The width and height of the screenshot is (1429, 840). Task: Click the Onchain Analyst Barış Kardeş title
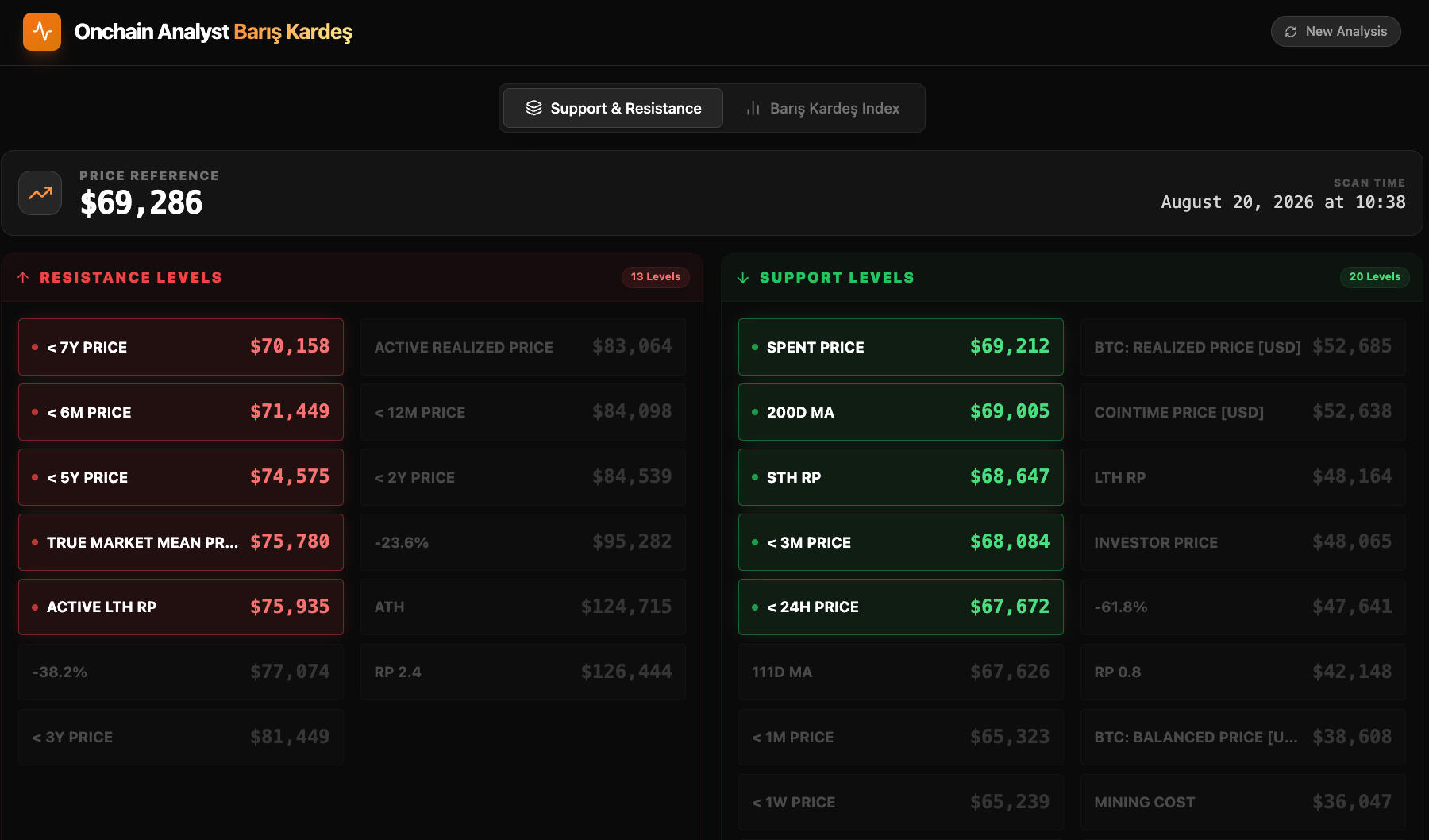(214, 32)
